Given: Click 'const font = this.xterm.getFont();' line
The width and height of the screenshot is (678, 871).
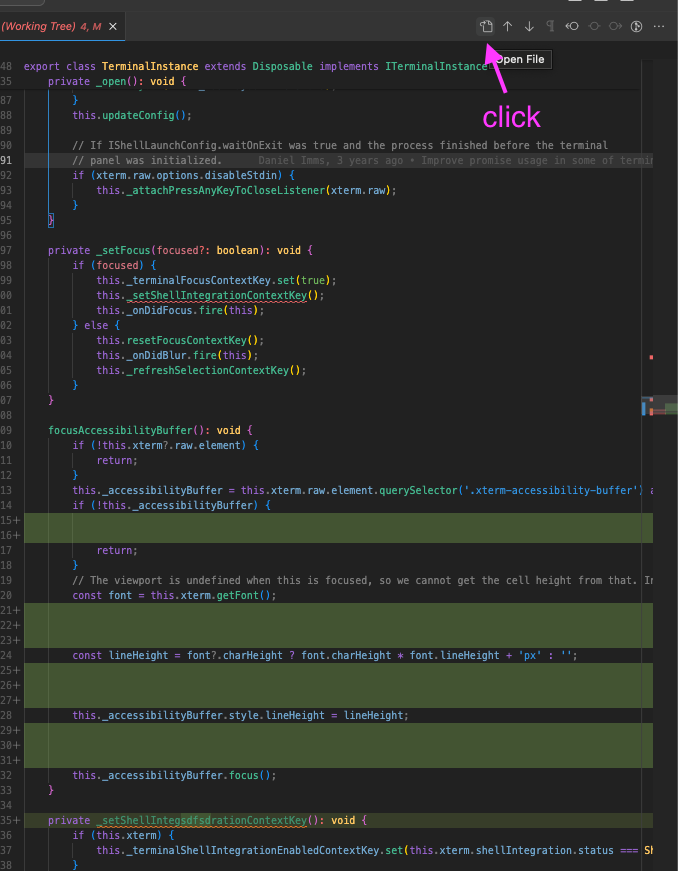Looking at the screenshot, I should 174,595.
